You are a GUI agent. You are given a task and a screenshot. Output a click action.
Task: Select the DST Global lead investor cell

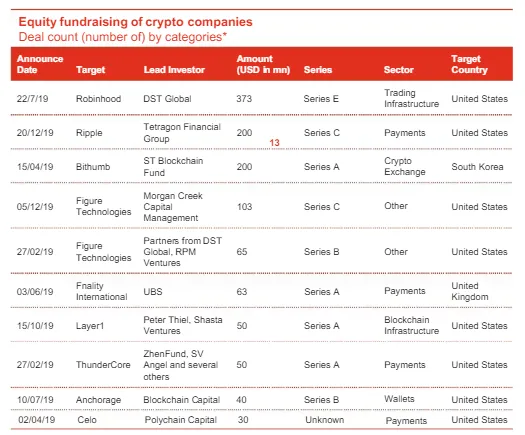167,99
